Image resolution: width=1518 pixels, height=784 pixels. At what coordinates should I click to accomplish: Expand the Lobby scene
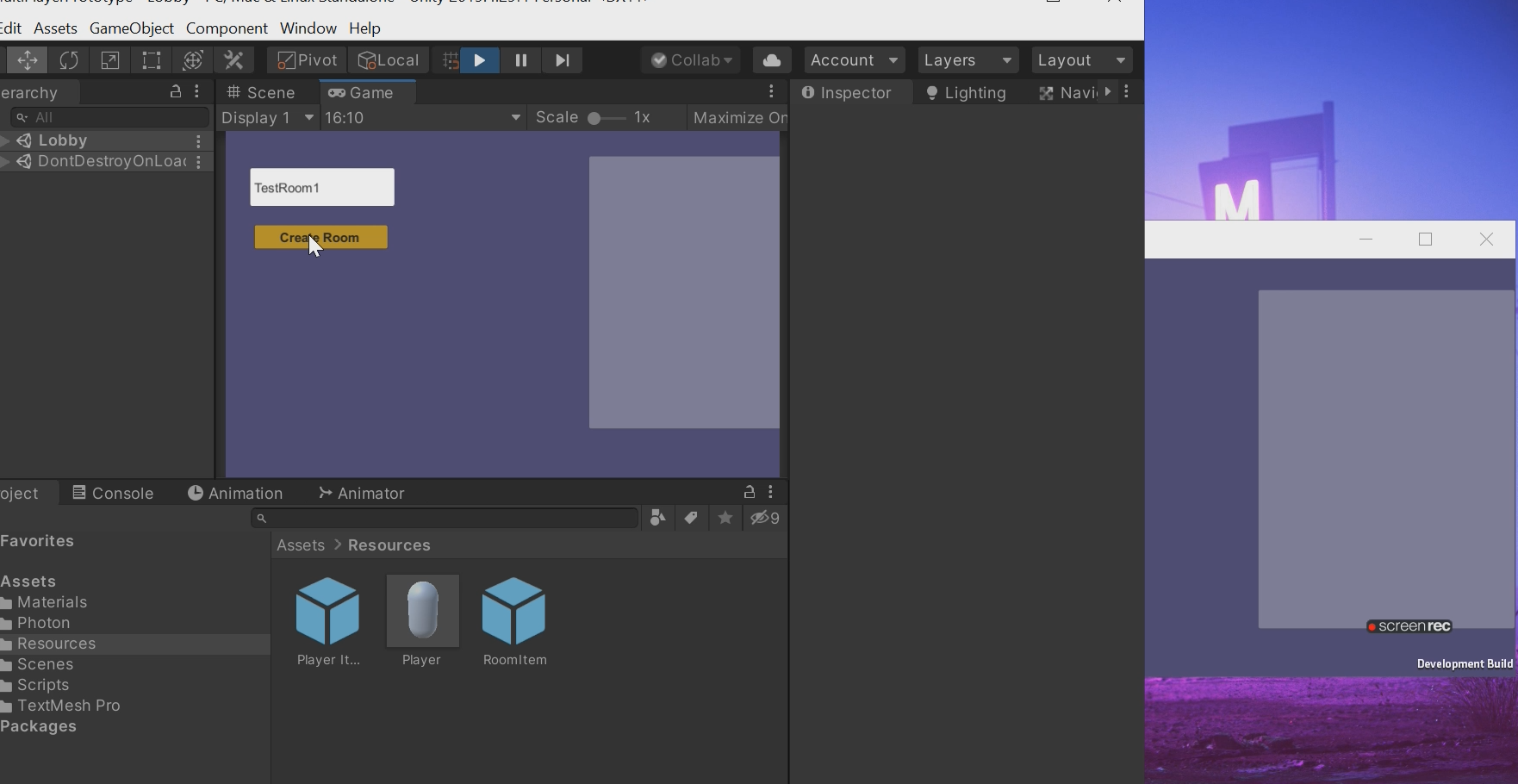5,140
